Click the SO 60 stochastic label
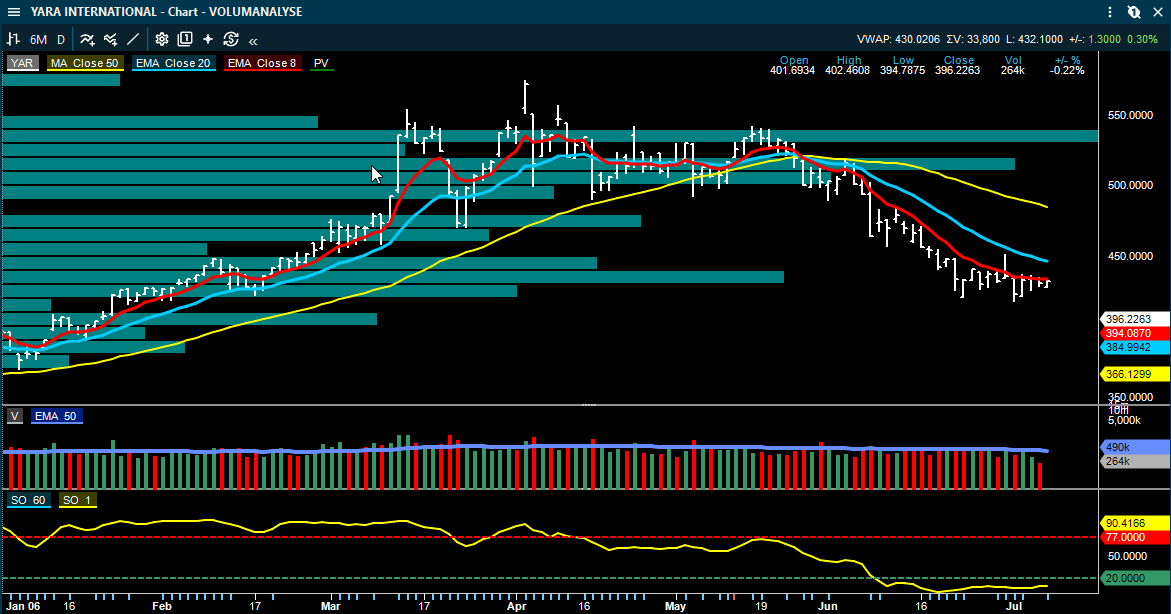Image resolution: width=1171 pixels, height=614 pixels. (x=28, y=500)
